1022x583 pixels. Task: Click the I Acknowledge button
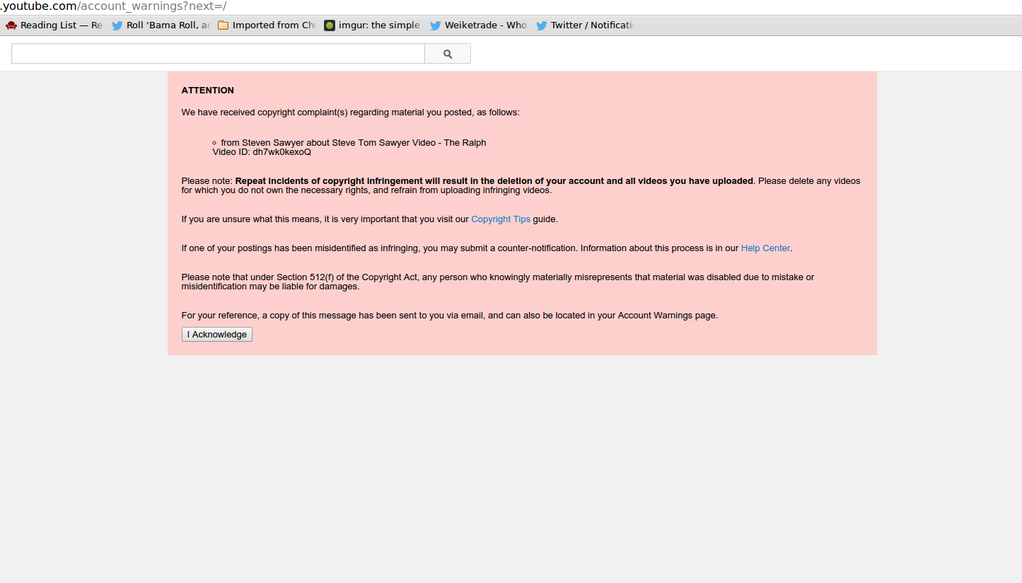tap(217, 335)
